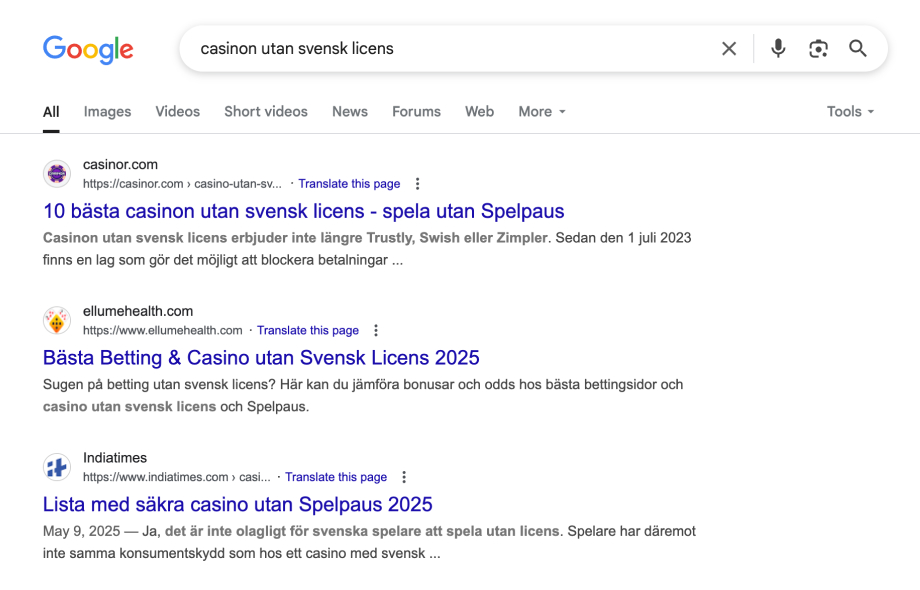Clear the search query with the X icon
This screenshot has width=920, height=590.
[729, 48]
